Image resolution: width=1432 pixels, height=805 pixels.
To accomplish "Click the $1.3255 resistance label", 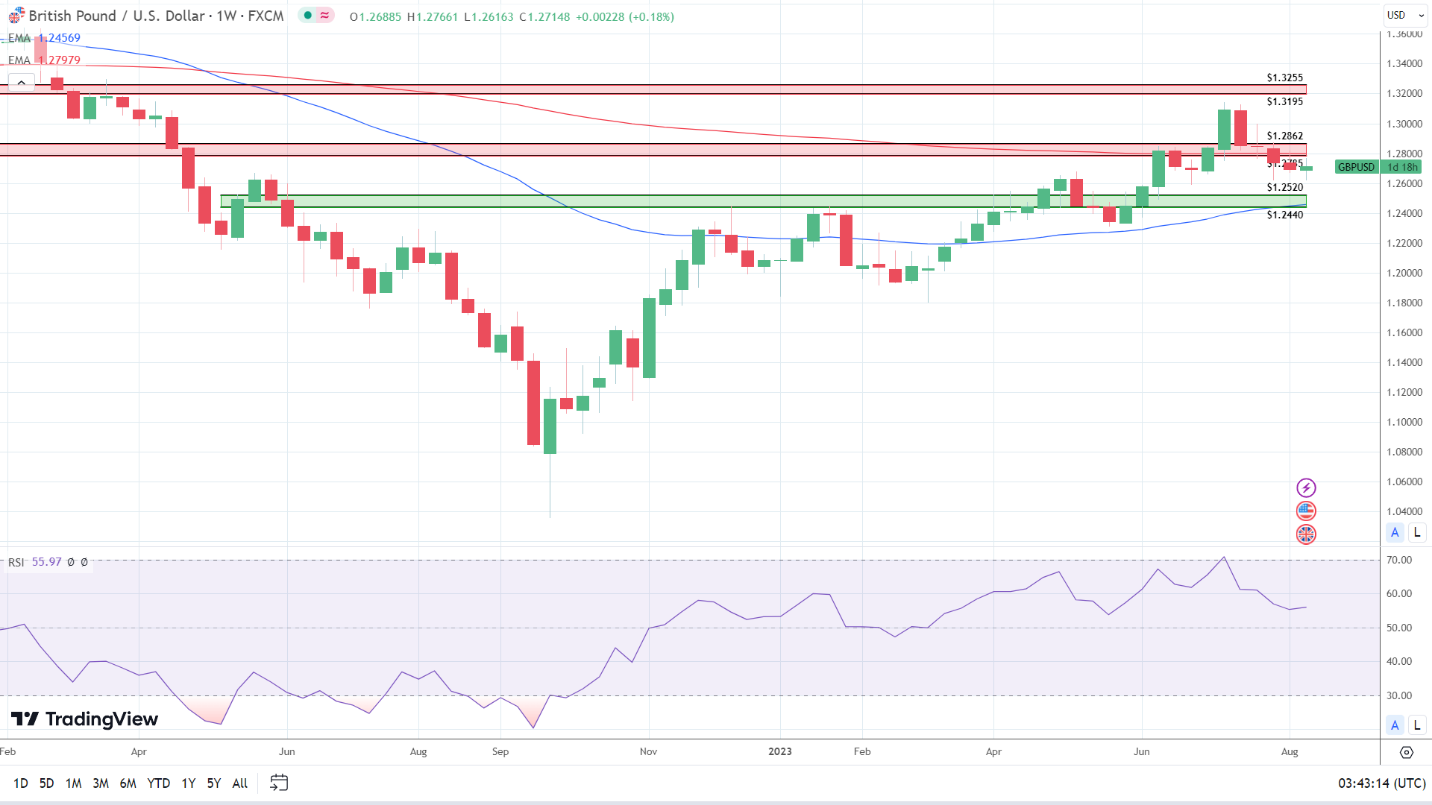I will click(1284, 77).
